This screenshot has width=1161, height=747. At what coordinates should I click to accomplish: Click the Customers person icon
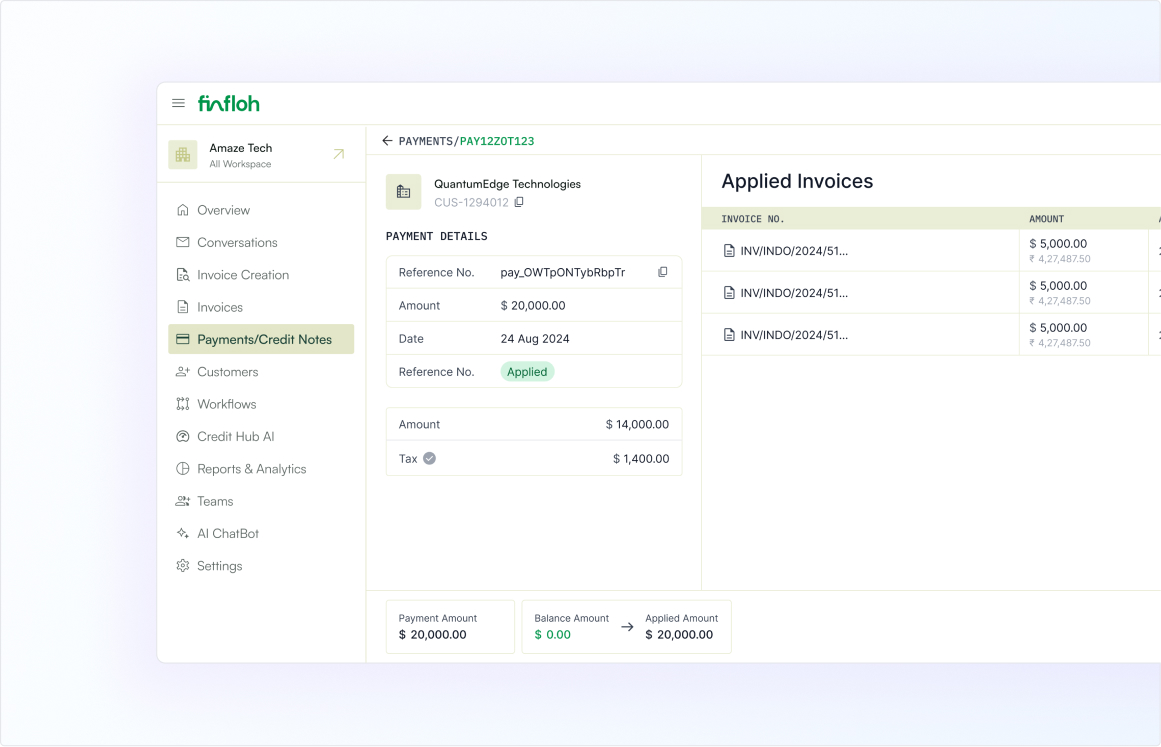(x=183, y=372)
